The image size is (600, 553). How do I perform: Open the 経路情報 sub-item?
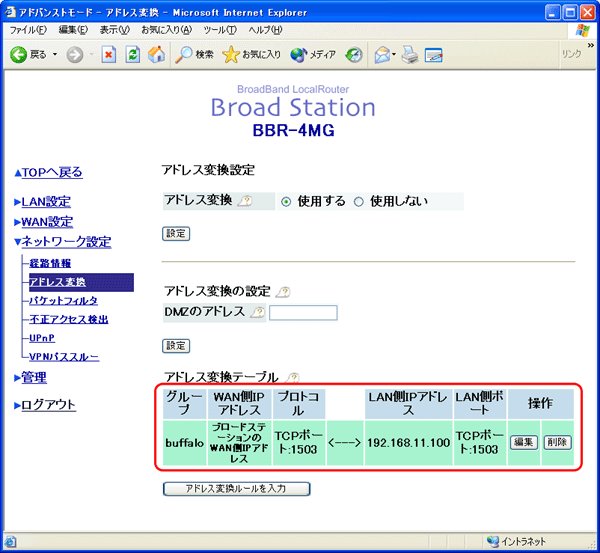[x=50, y=263]
